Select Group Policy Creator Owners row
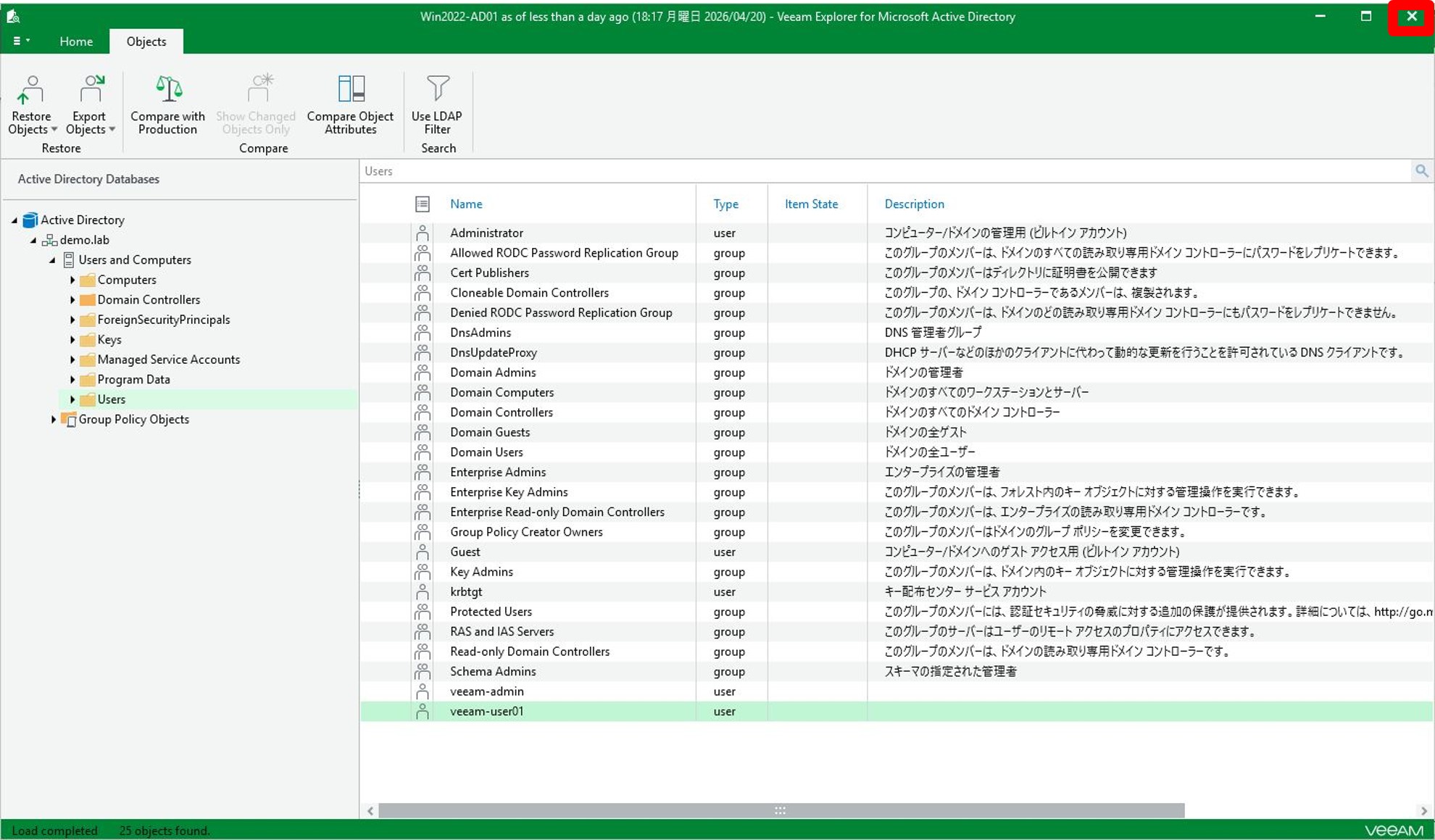 click(x=897, y=532)
